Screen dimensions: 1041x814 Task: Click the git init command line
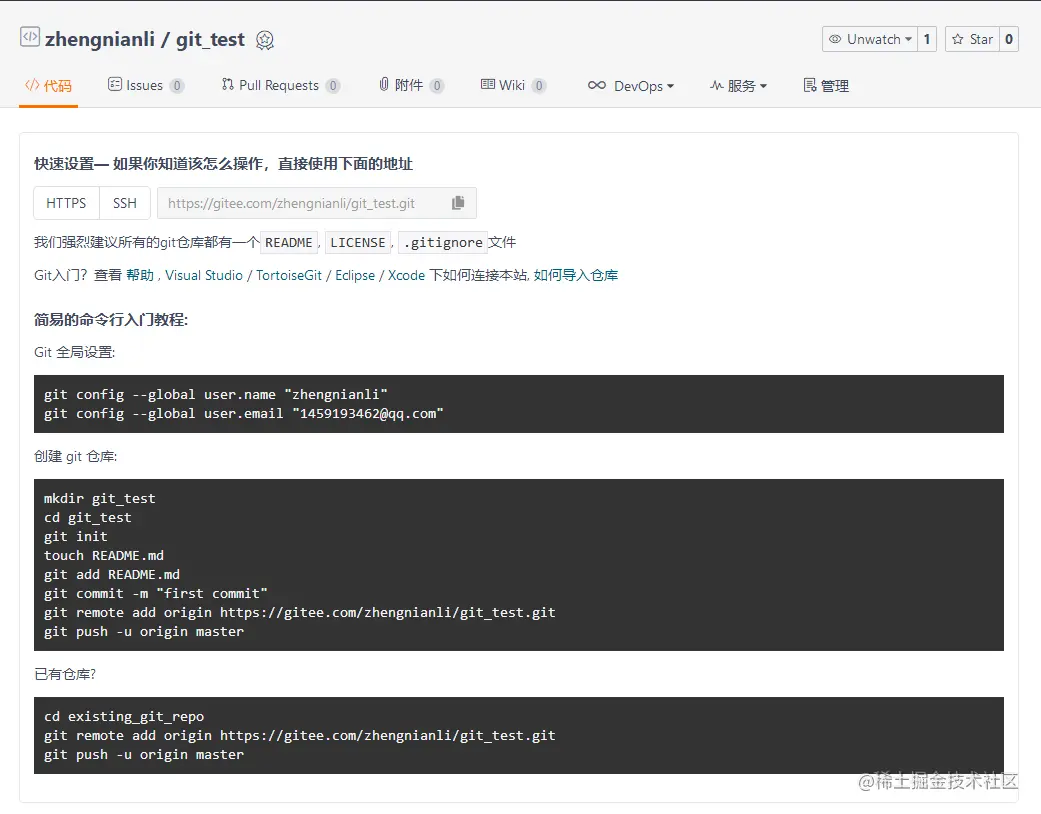[x=76, y=536]
